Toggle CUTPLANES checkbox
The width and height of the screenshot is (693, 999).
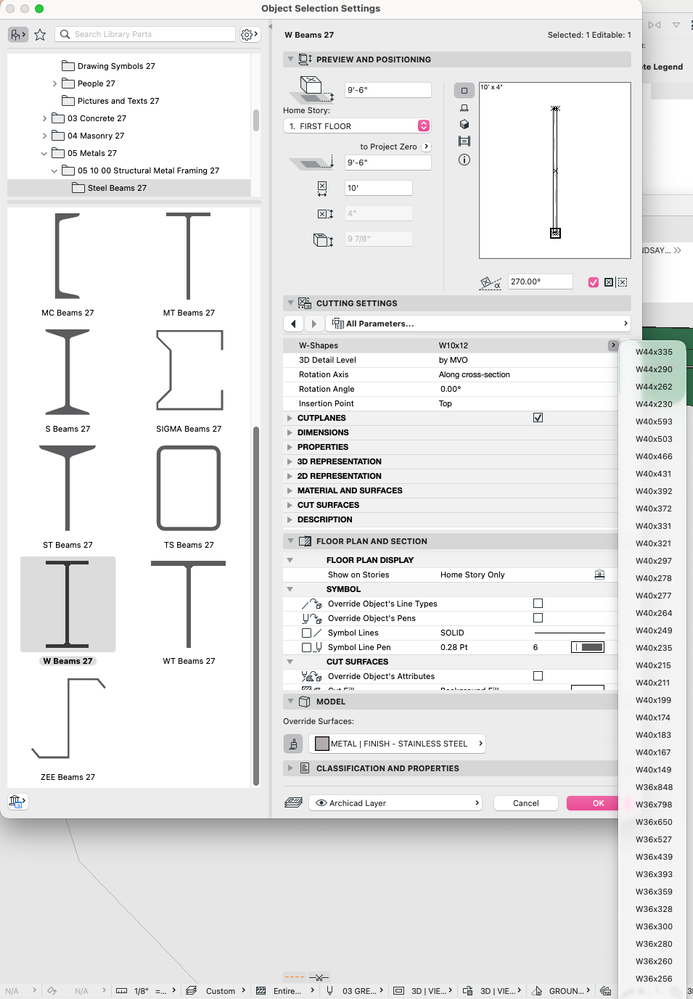[x=538, y=418]
